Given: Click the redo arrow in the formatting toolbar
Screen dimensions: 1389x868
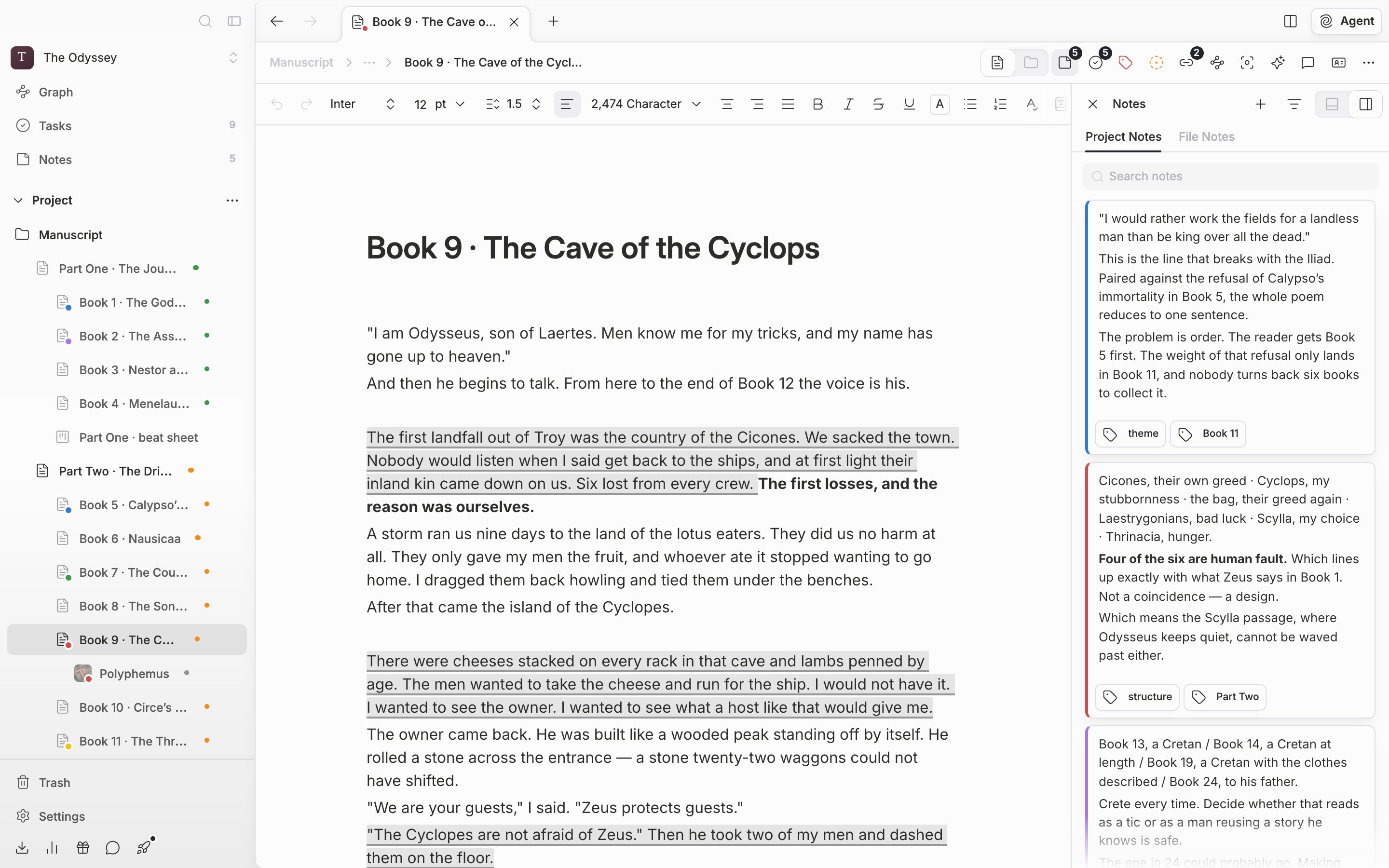Looking at the screenshot, I should click(x=307, y=104).
